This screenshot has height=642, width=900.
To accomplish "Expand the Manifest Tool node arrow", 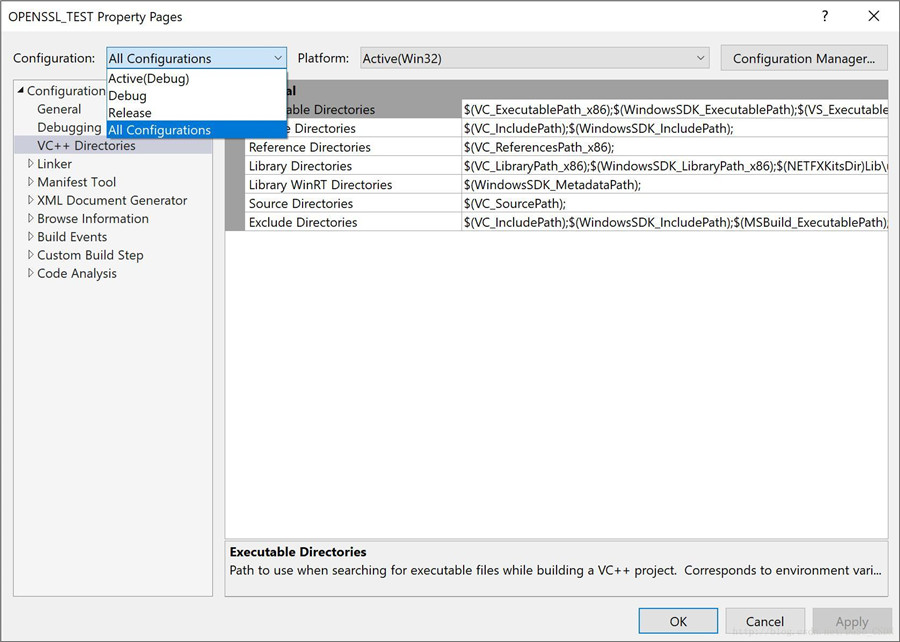I will click(x=30, y=182).
